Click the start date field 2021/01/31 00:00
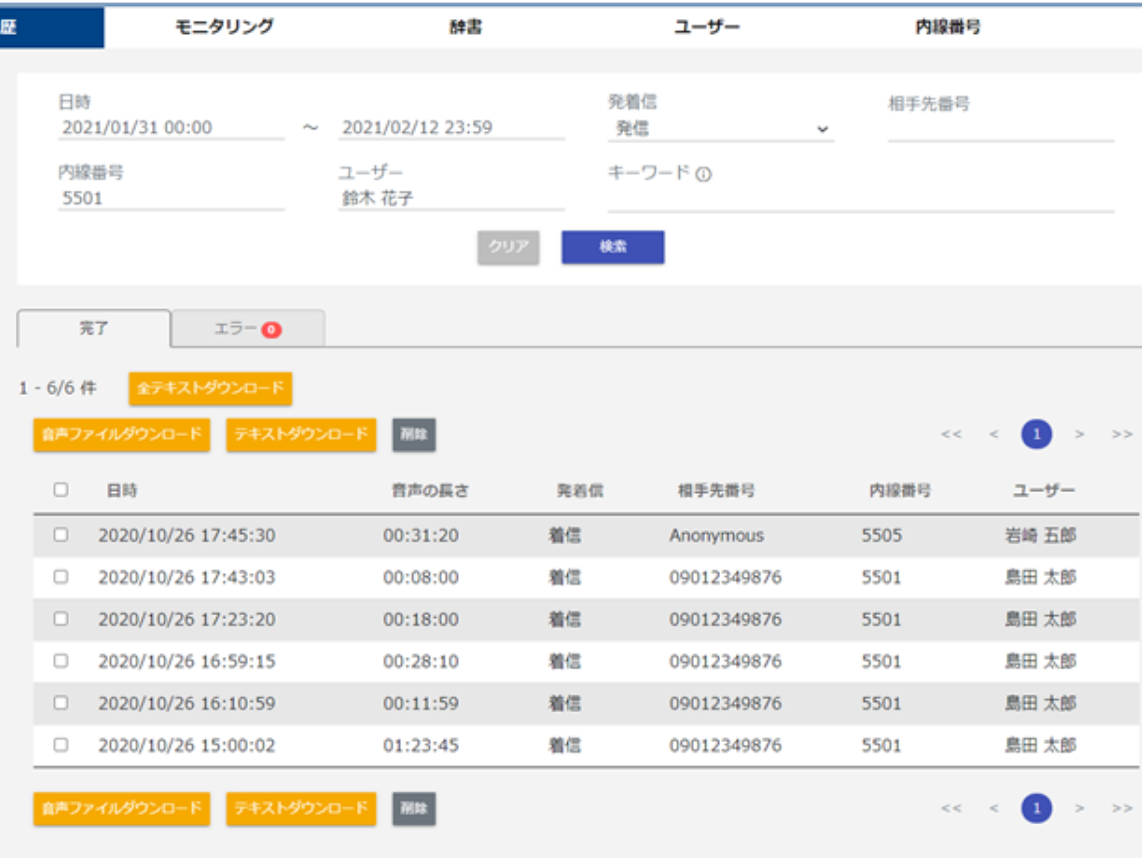The width and height of the screenshot is (1142, 858). tap(171, 127)
